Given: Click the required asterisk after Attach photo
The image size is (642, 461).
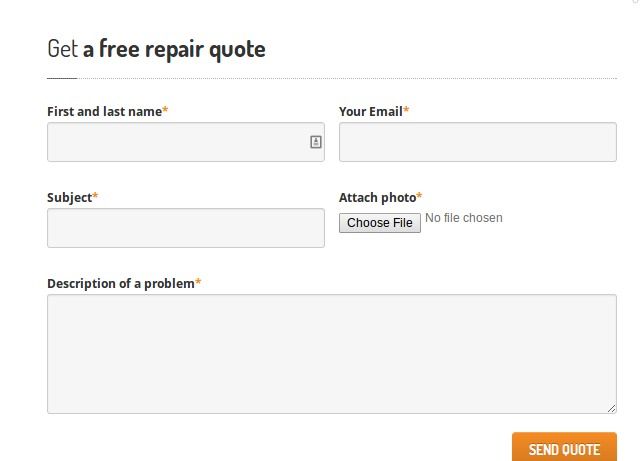Looking at the screenshot, I should (419, 196).
